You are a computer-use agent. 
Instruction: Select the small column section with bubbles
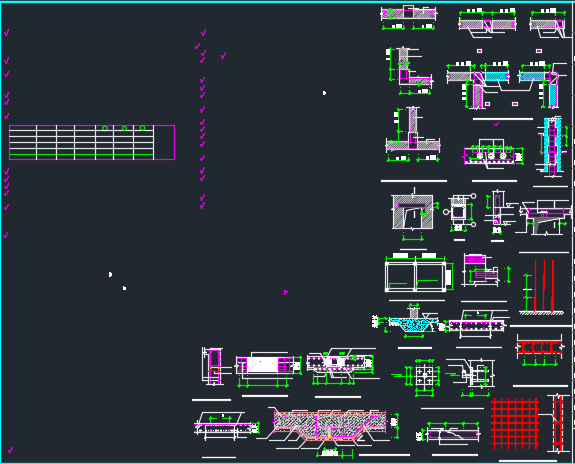click(x=458, y=212)
